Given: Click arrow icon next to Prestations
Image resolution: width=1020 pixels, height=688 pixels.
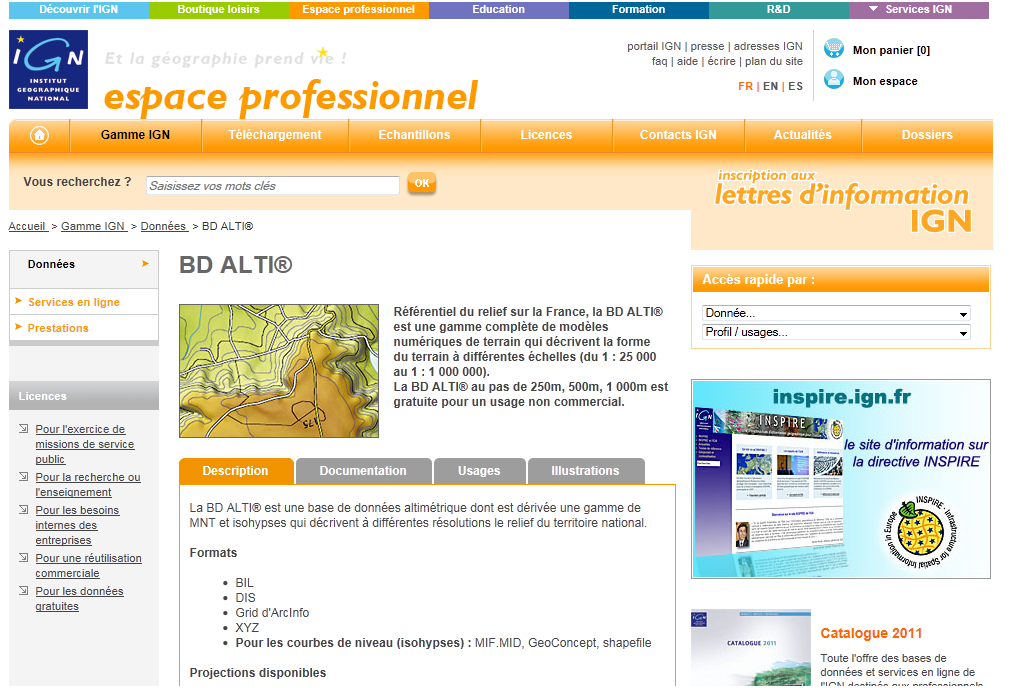Looking at the screenshot, I should pyautogui.click(x=19, y=326).
